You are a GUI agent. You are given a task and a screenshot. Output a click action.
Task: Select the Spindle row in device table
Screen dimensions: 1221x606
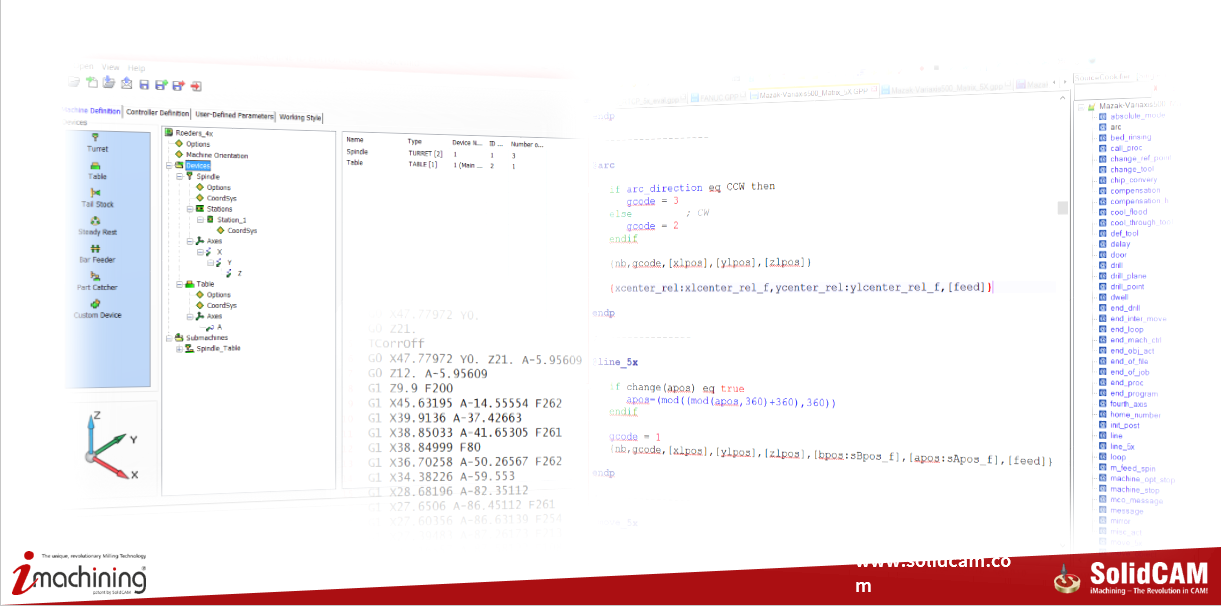click(x=357, y=153)
